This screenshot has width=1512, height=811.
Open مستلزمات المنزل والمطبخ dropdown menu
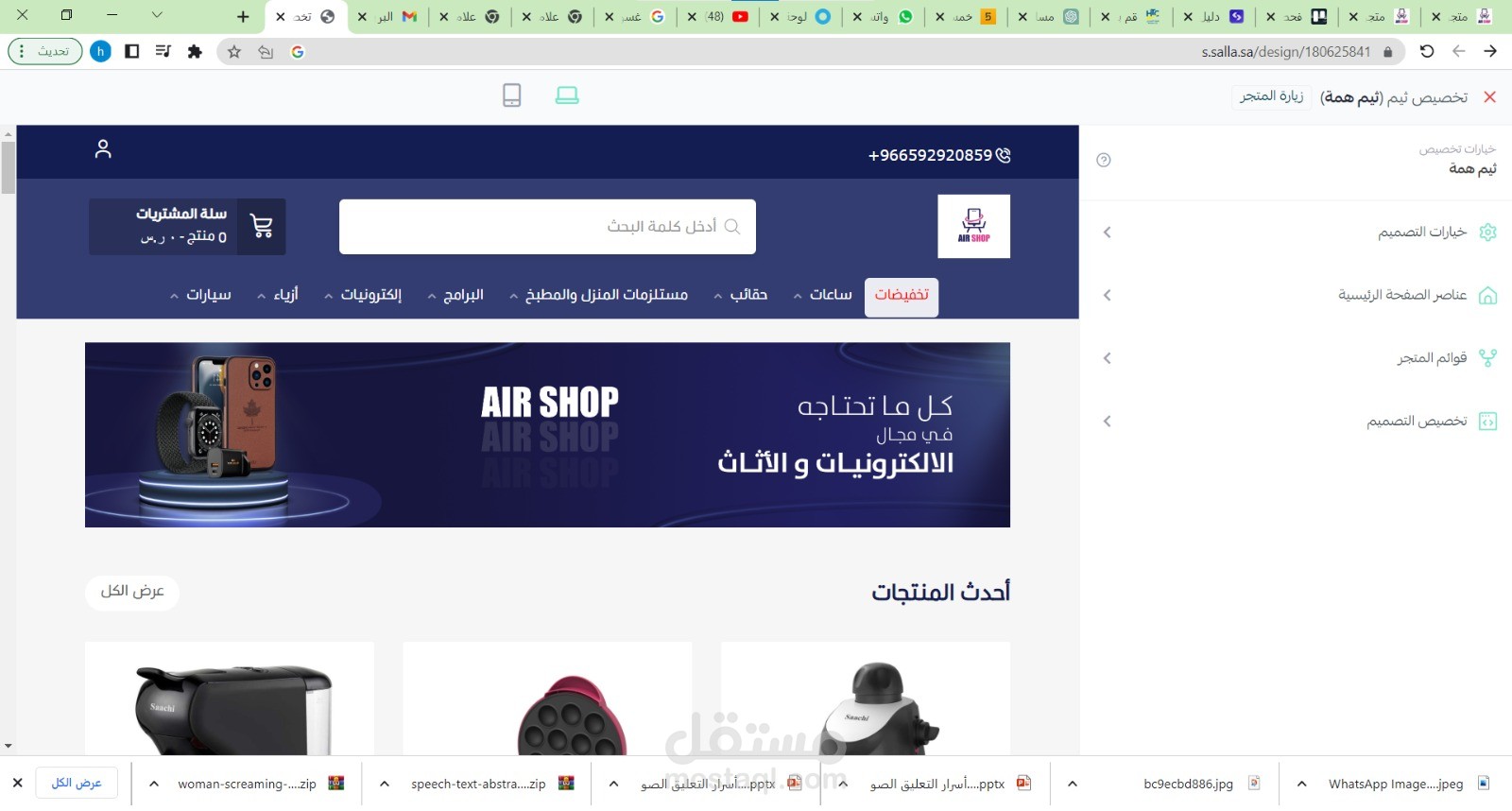(598, 295)
